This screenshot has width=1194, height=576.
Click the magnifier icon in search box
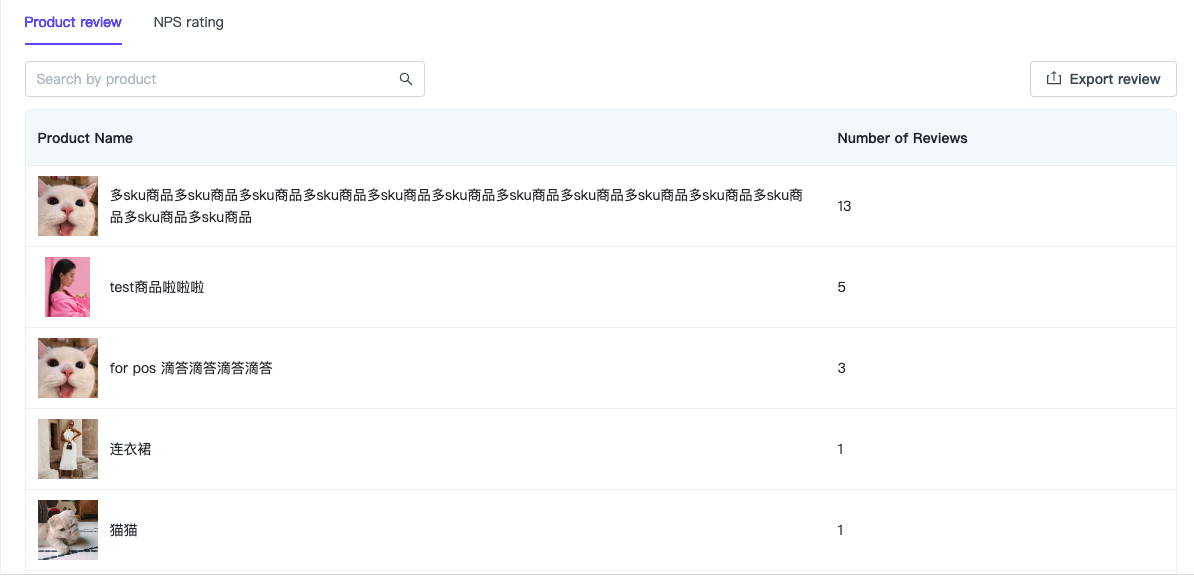pos(406,79)
